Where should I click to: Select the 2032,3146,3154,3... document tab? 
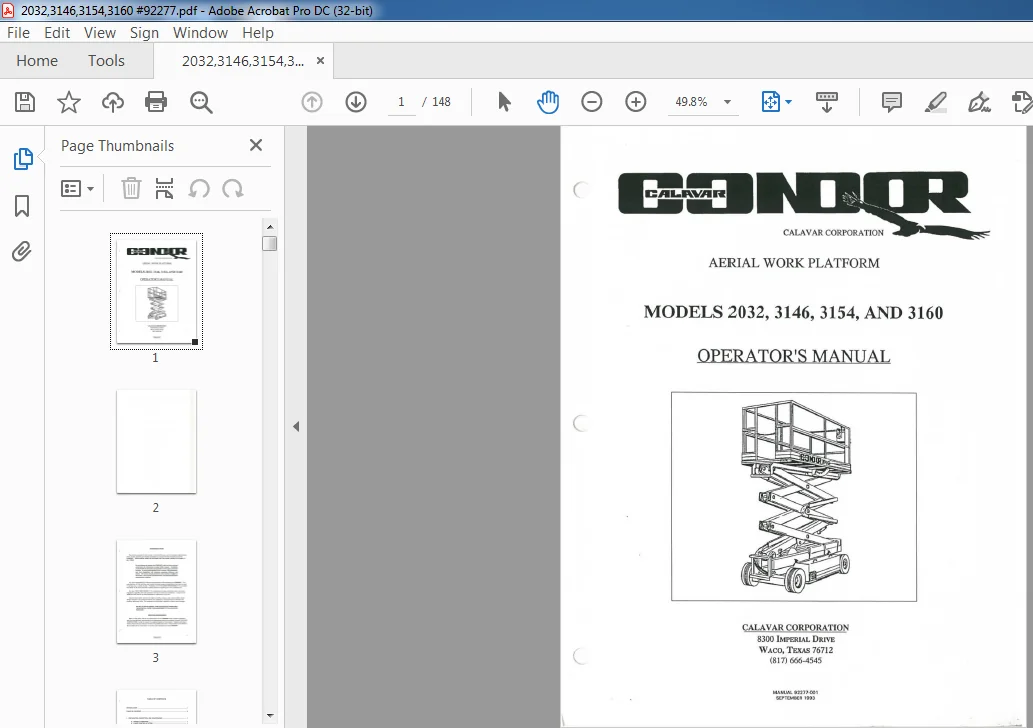point(243,61)
